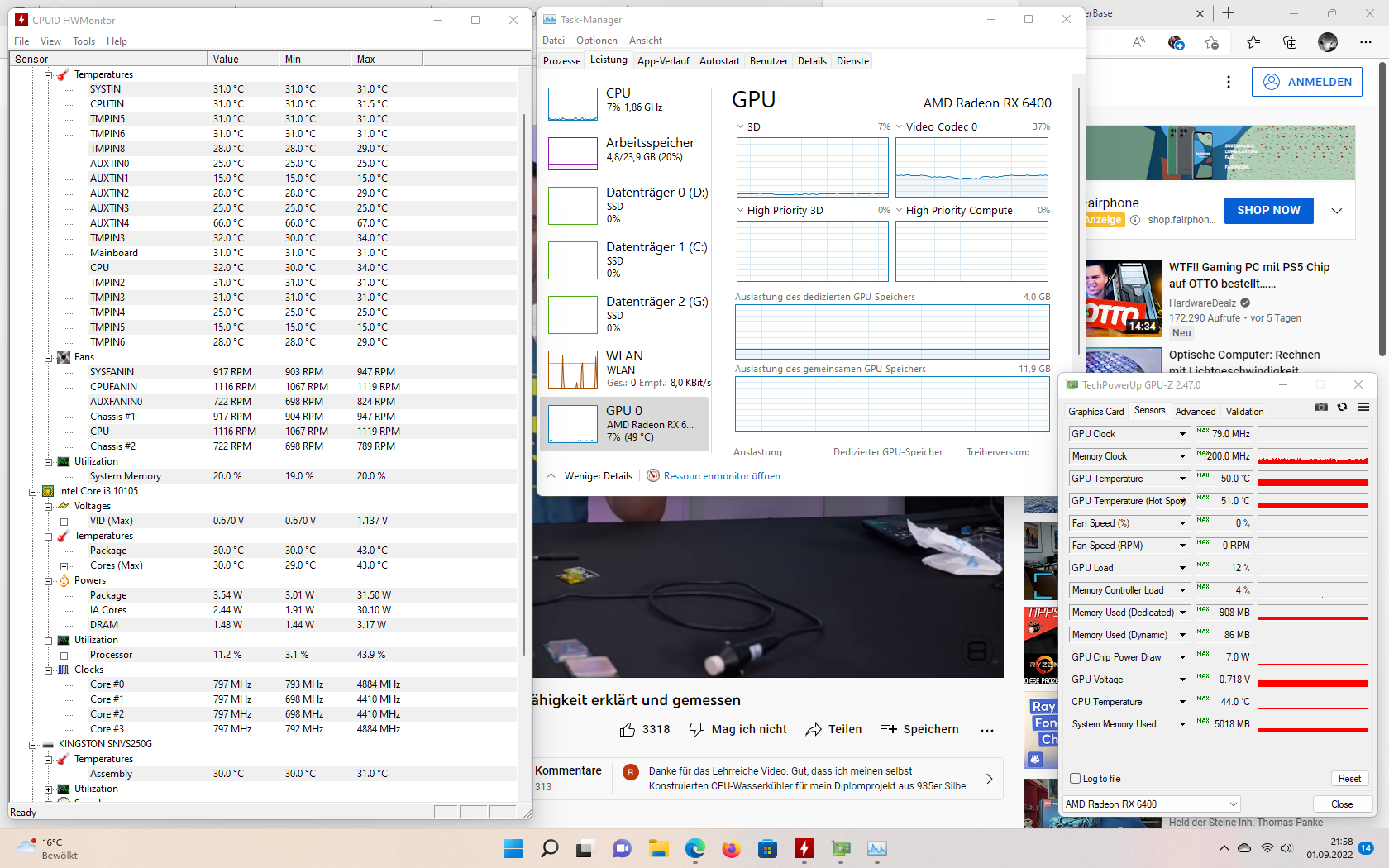Enable Log to file checkbox in GPU-Z

[1076, 778]
